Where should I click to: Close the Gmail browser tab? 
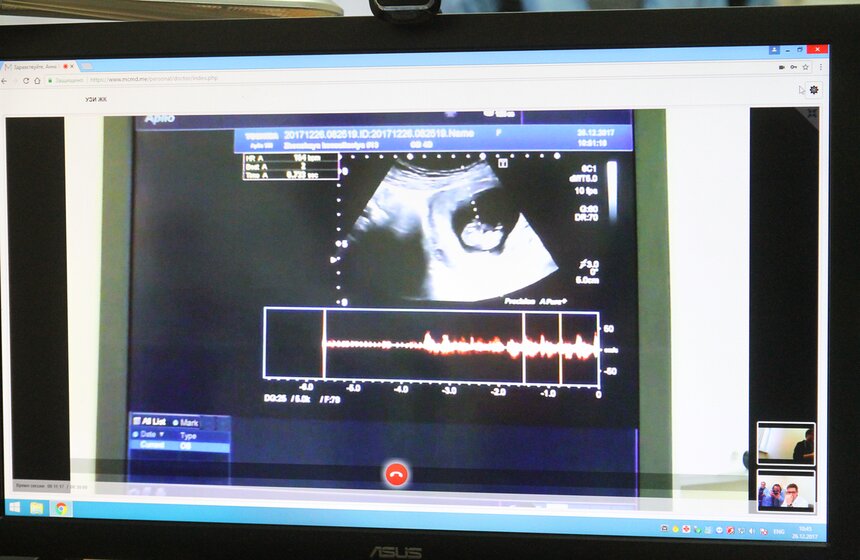pos(72,66)
